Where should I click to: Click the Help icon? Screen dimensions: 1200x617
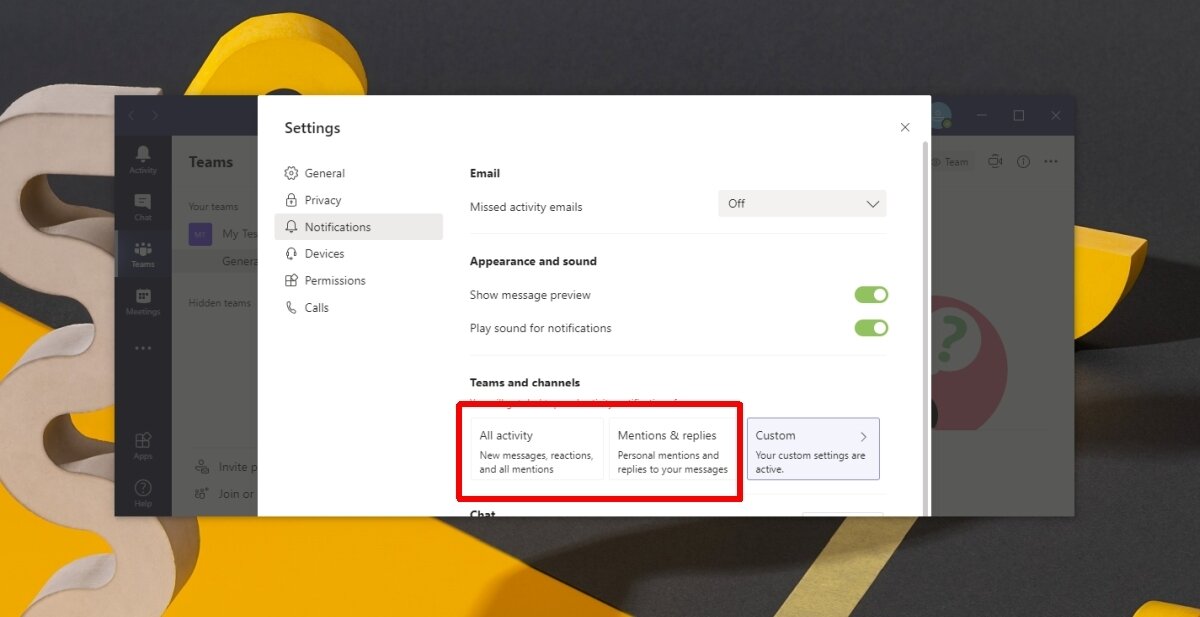coord(143,489)
